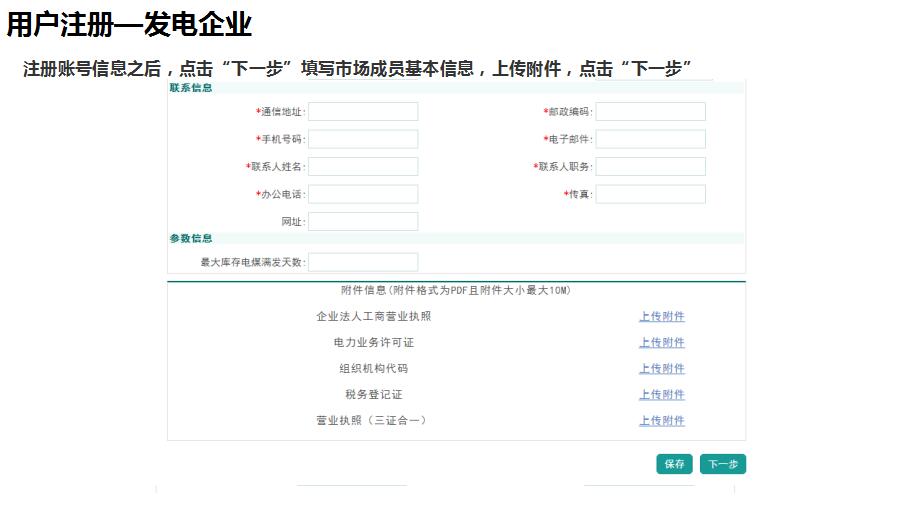The width and height of the screenshot is (916, 514).
Task: Focus the 邮政编码 text box
Action: 650,112
